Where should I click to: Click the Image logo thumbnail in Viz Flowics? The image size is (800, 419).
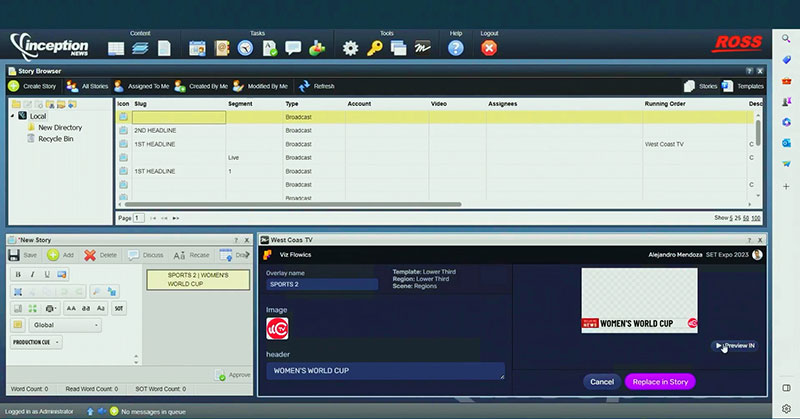277,329
